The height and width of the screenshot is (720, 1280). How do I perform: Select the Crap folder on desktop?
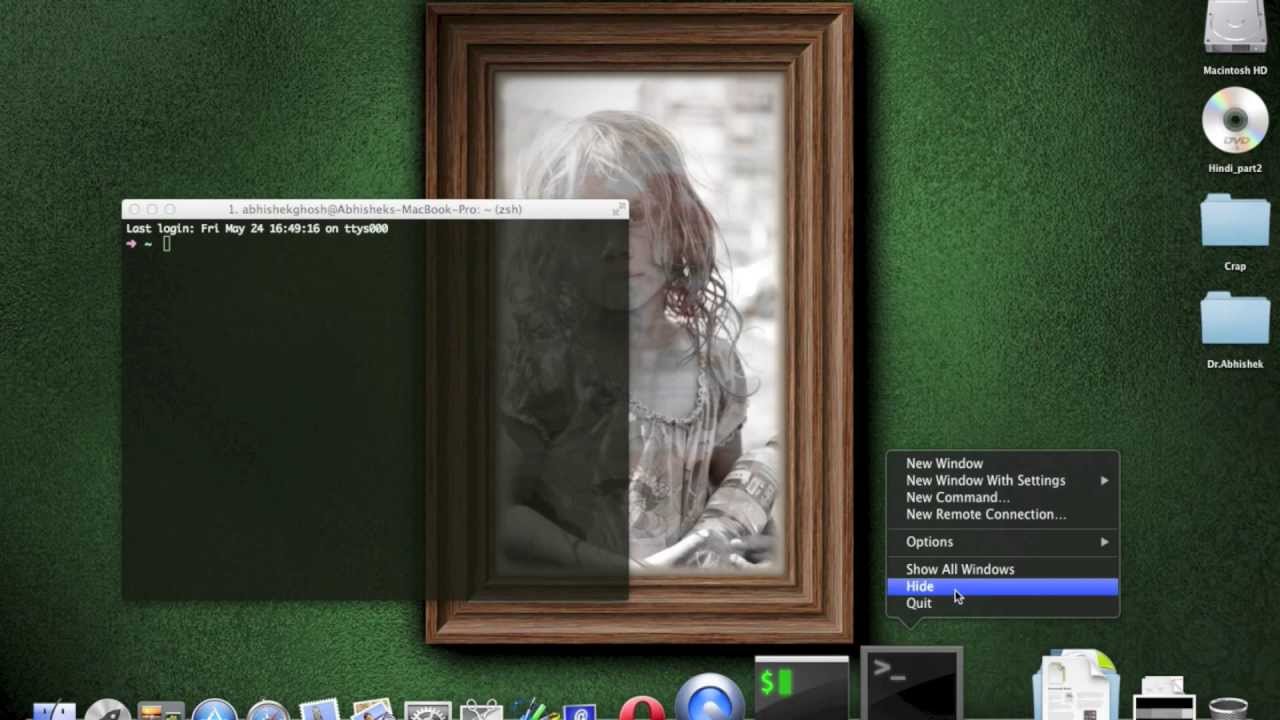tap(1235, 220)
